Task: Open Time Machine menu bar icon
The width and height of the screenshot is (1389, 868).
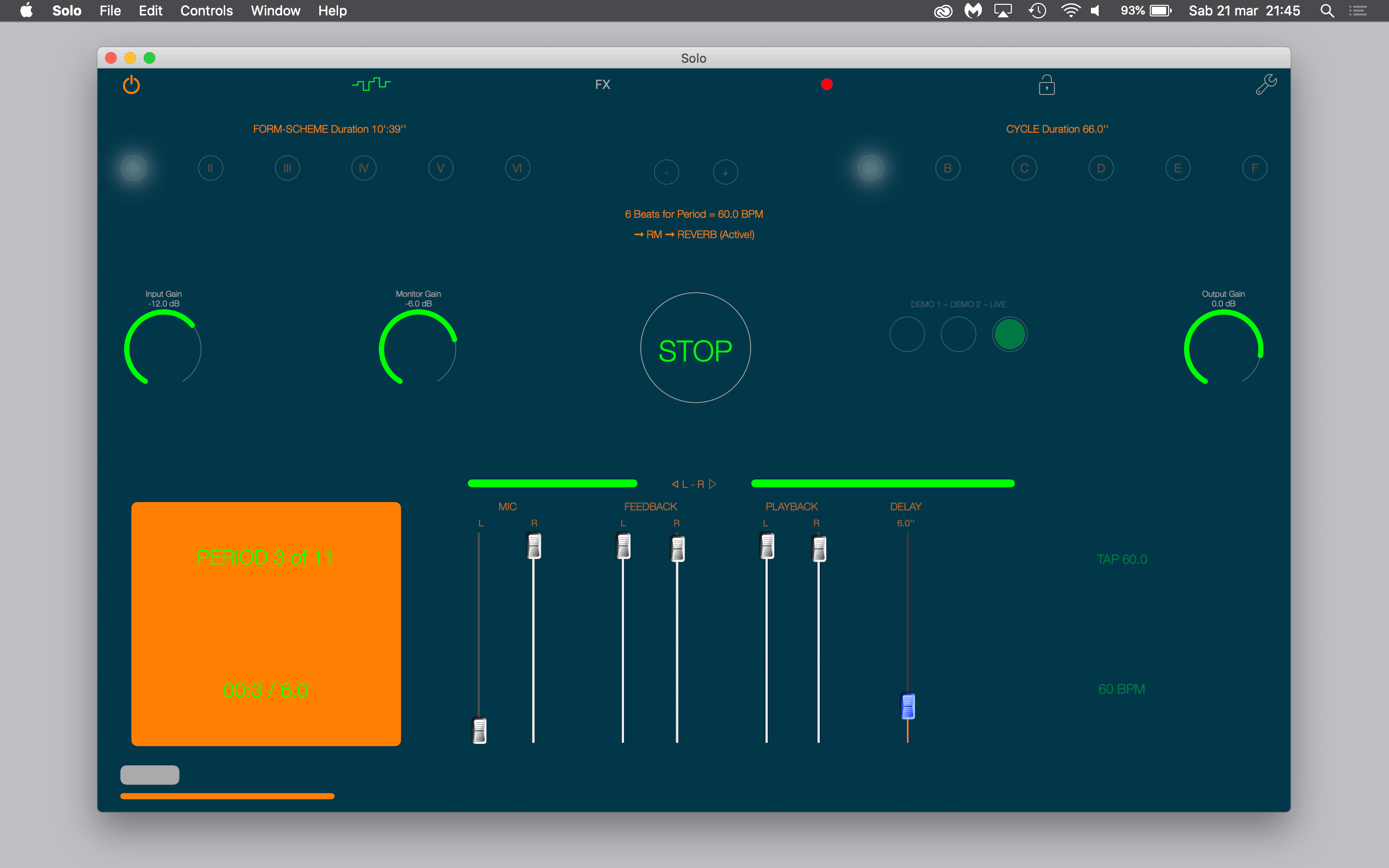Action: click(1037, 10)
